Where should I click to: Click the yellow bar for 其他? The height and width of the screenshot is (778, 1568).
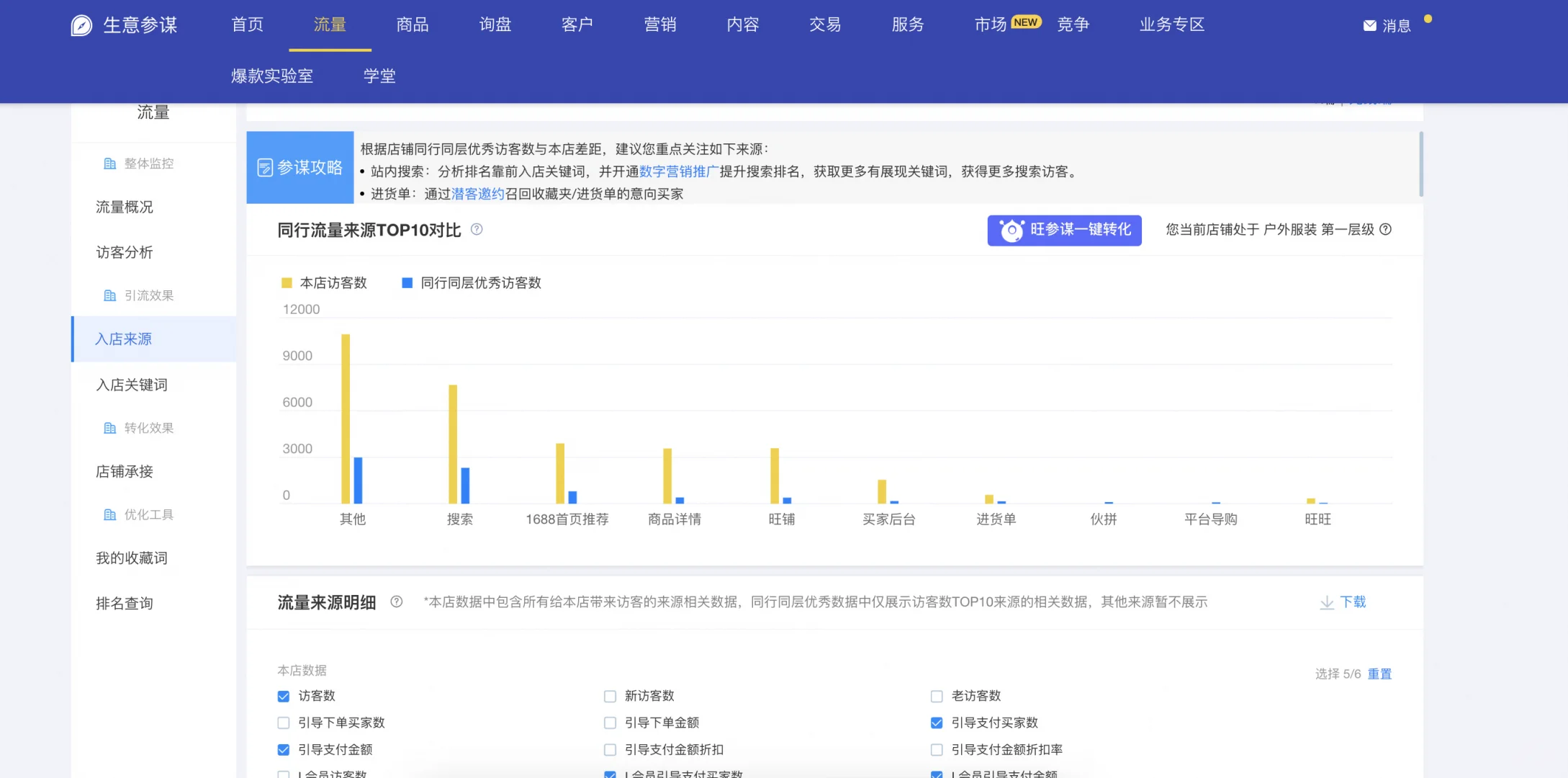click(346, 419)
